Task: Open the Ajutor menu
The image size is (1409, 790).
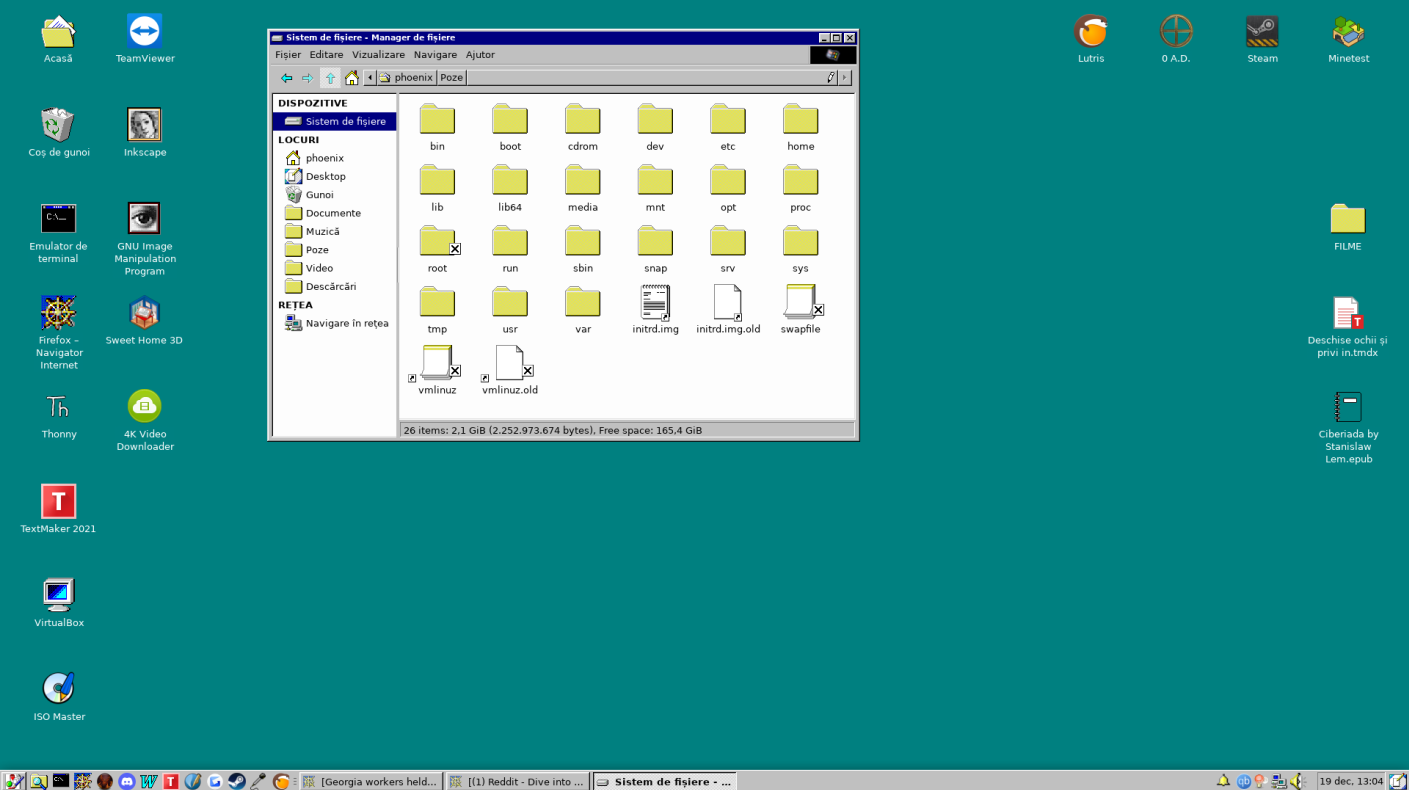Action: [x=480, y=55]
